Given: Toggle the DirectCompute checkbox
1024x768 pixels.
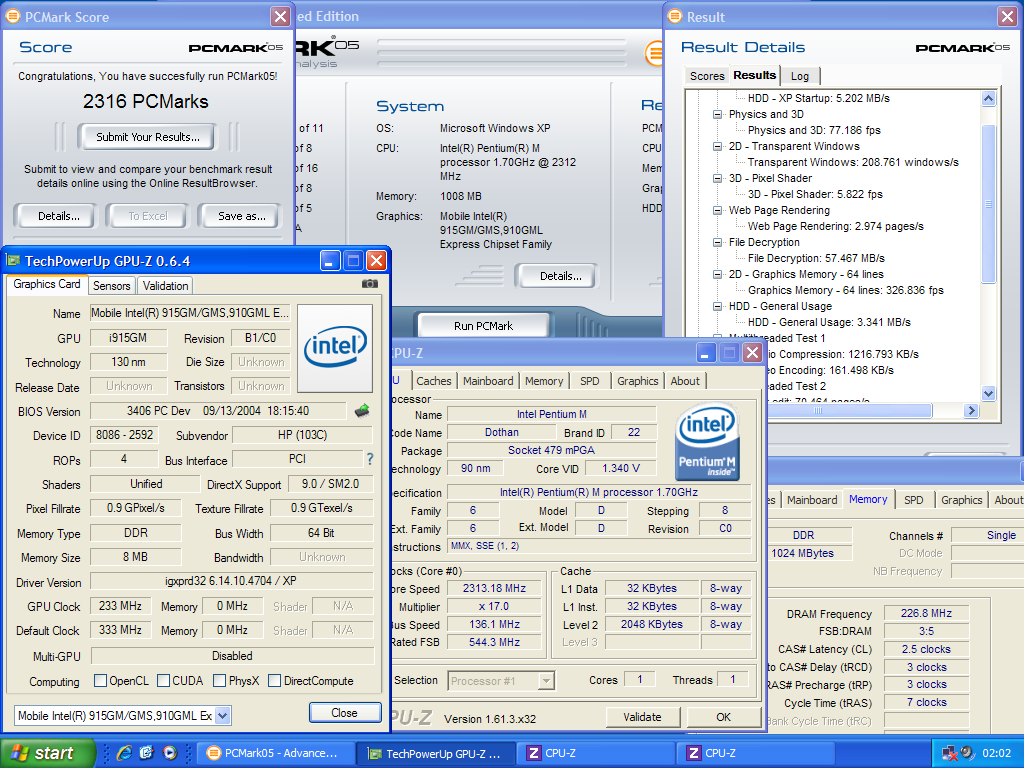Looking at the screenshot, I should click(x=275, y=680).
